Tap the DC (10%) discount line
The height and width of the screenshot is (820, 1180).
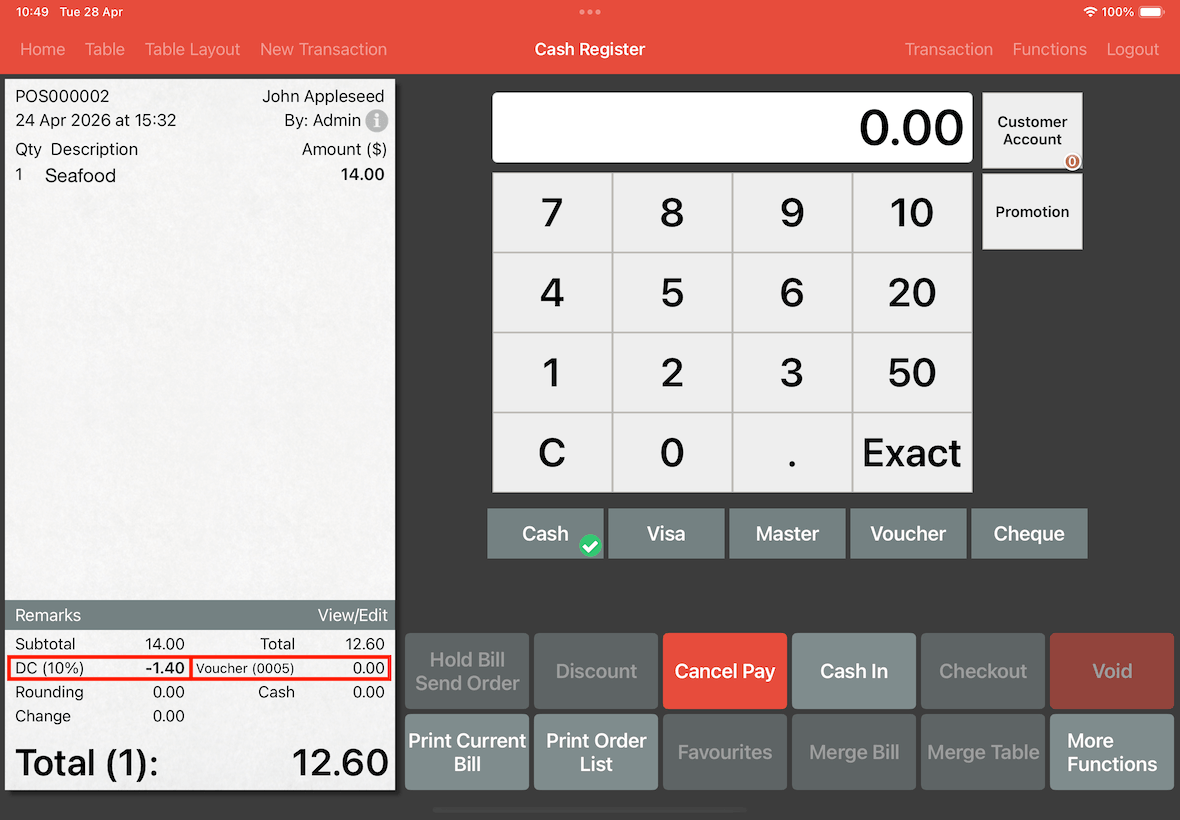[x=99, y=668]
